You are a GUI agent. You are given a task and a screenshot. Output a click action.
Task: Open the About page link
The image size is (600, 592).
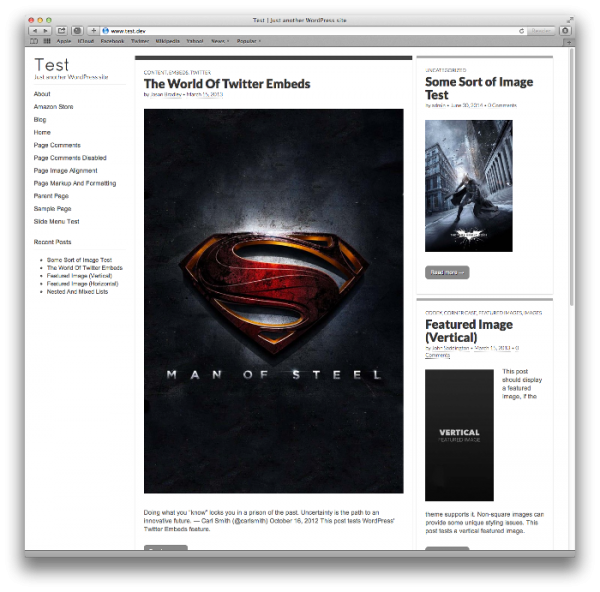coord(42,94)
